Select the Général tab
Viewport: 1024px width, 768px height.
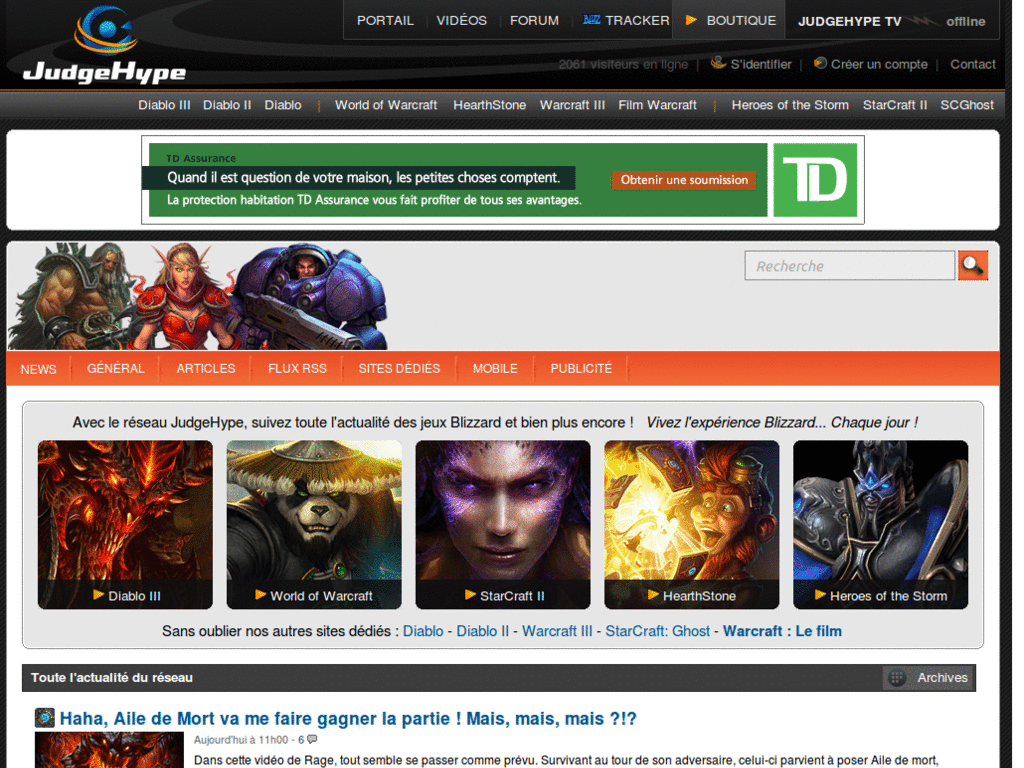[x=116, y=368]
